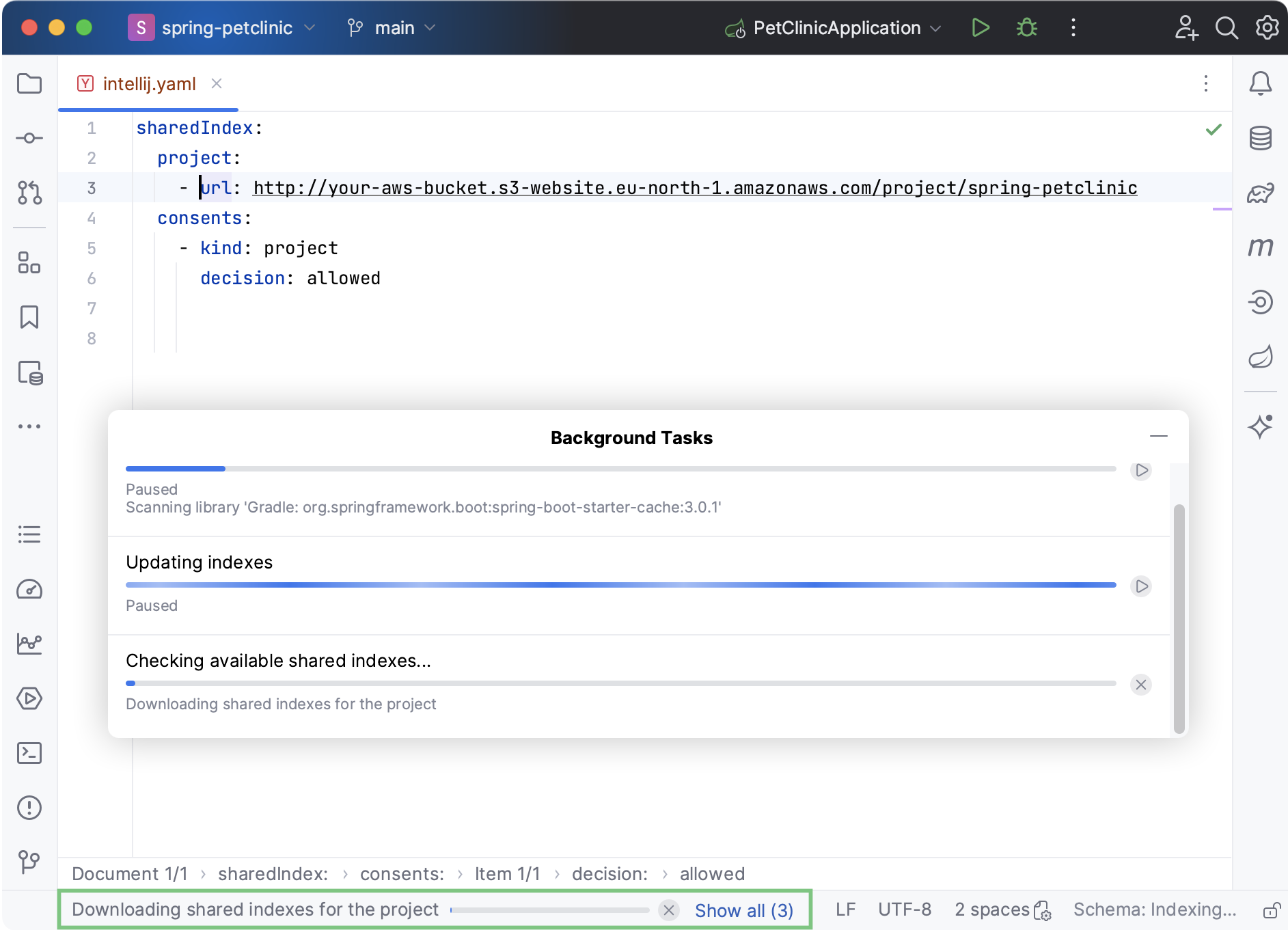Cancel downloading shared indexes in status bar

[x=669, y=910]
